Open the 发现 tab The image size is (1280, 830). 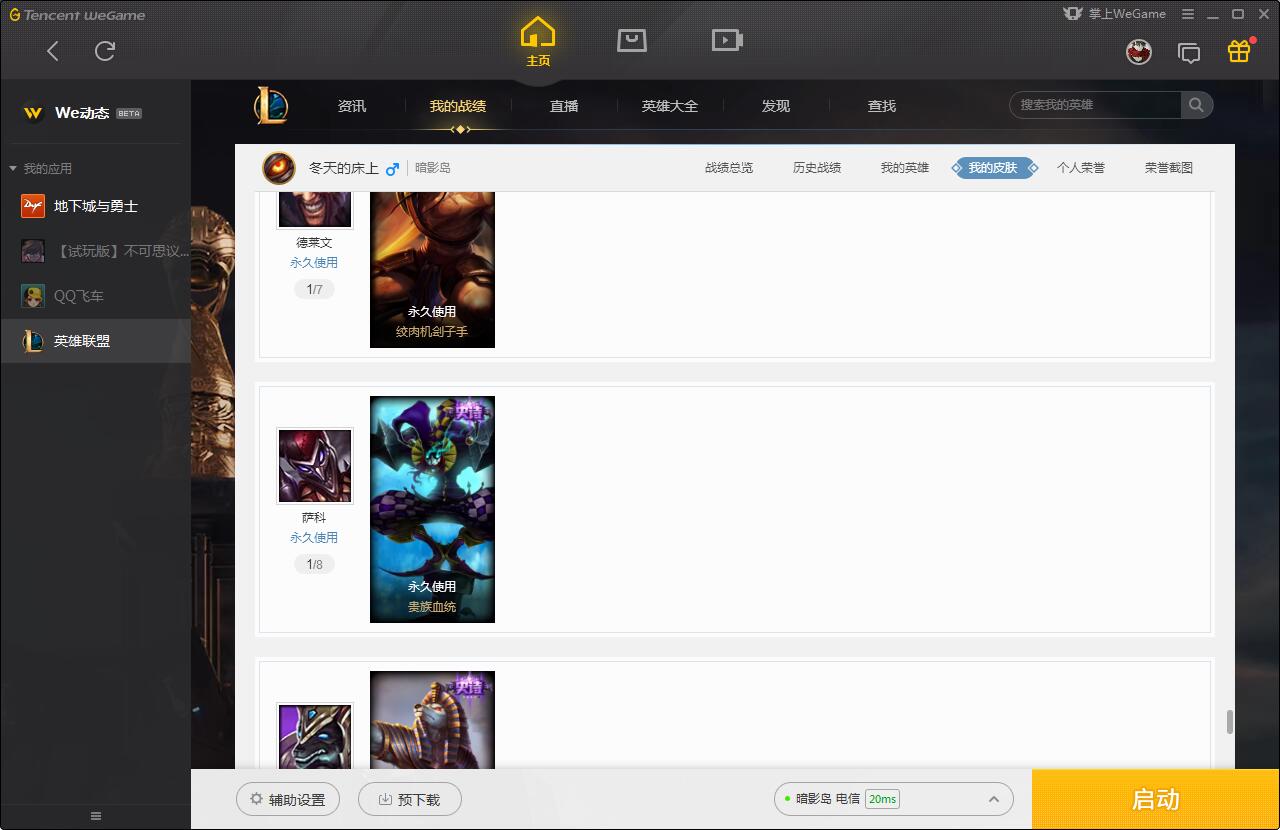point(776,106)
